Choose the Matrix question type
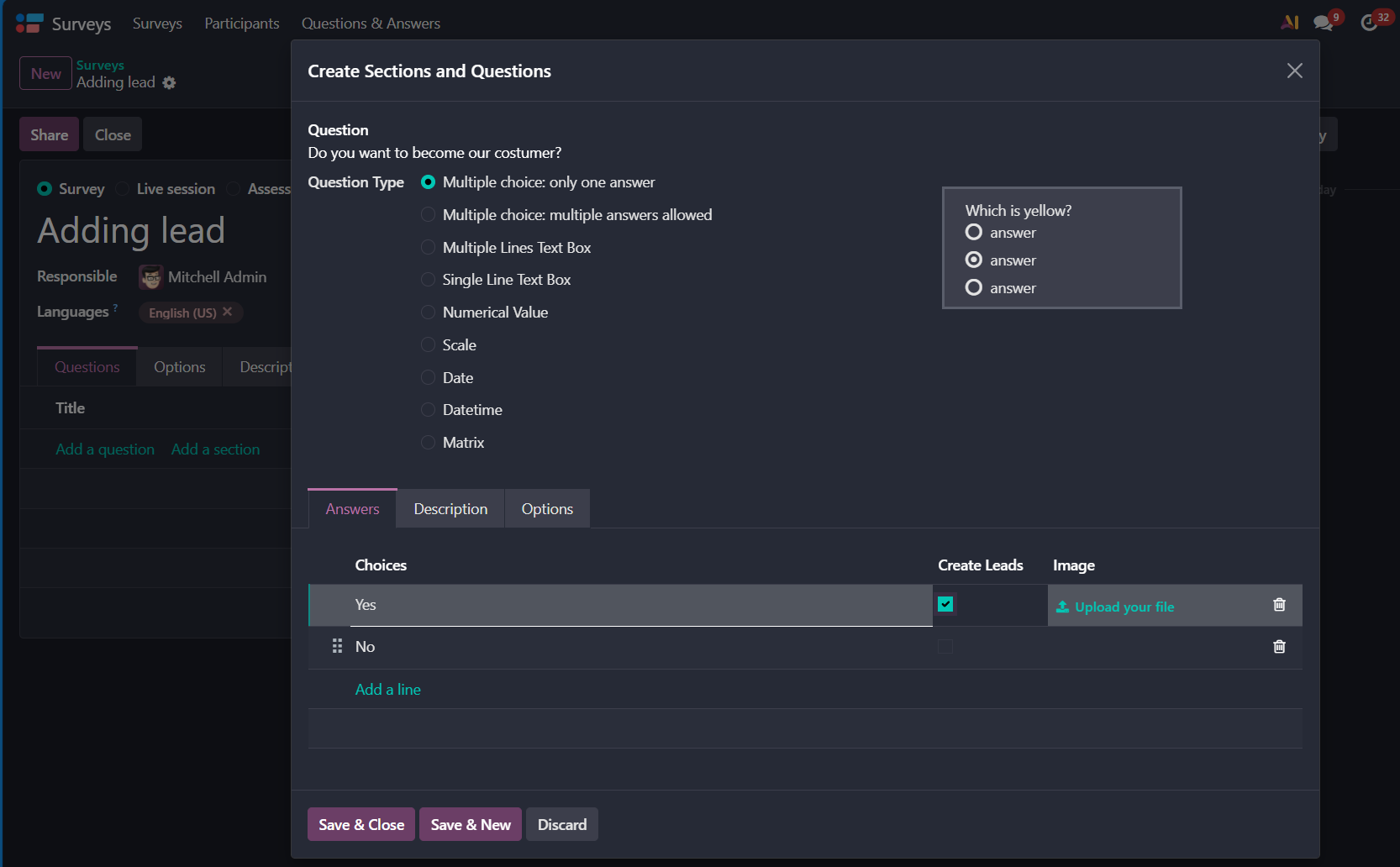The width and height of the screenshot is (1400, 867). [x=428, y=443]
